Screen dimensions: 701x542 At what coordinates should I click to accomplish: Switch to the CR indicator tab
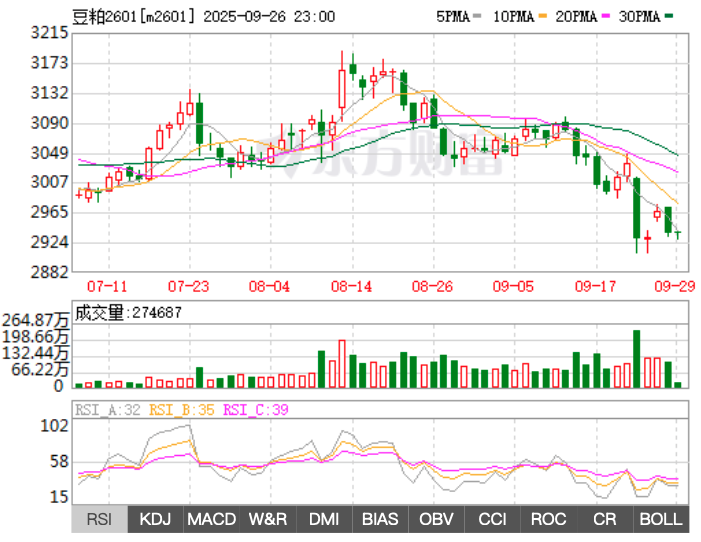(x=605, y=519)
